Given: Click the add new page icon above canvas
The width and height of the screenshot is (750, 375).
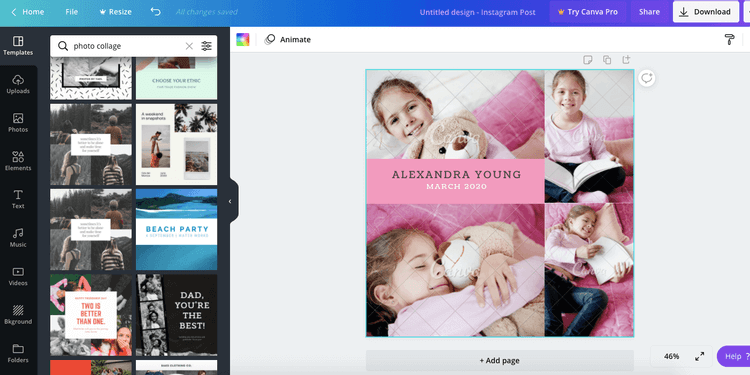Looking at the screenshot, I should coord(626,60).
